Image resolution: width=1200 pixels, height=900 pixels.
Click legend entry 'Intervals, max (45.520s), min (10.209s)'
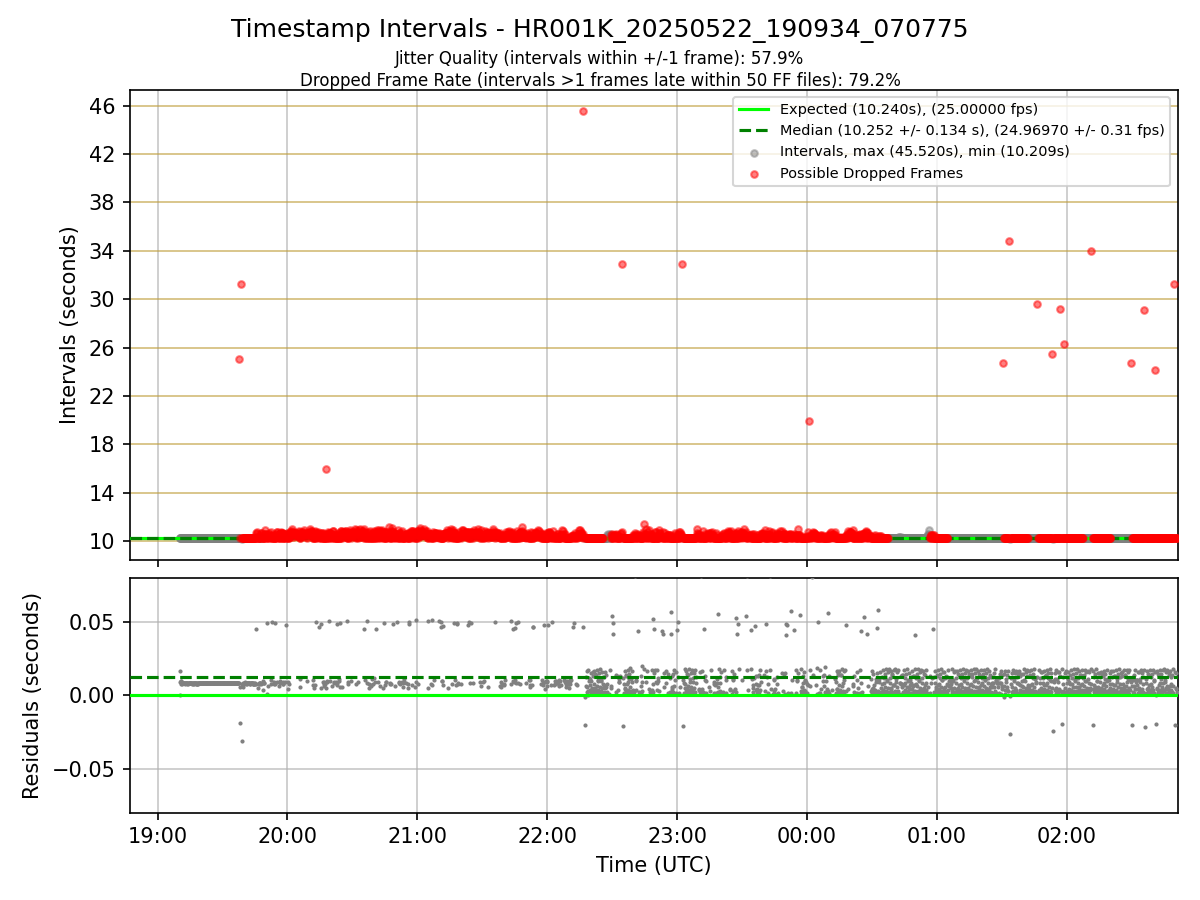pos(924,151)
